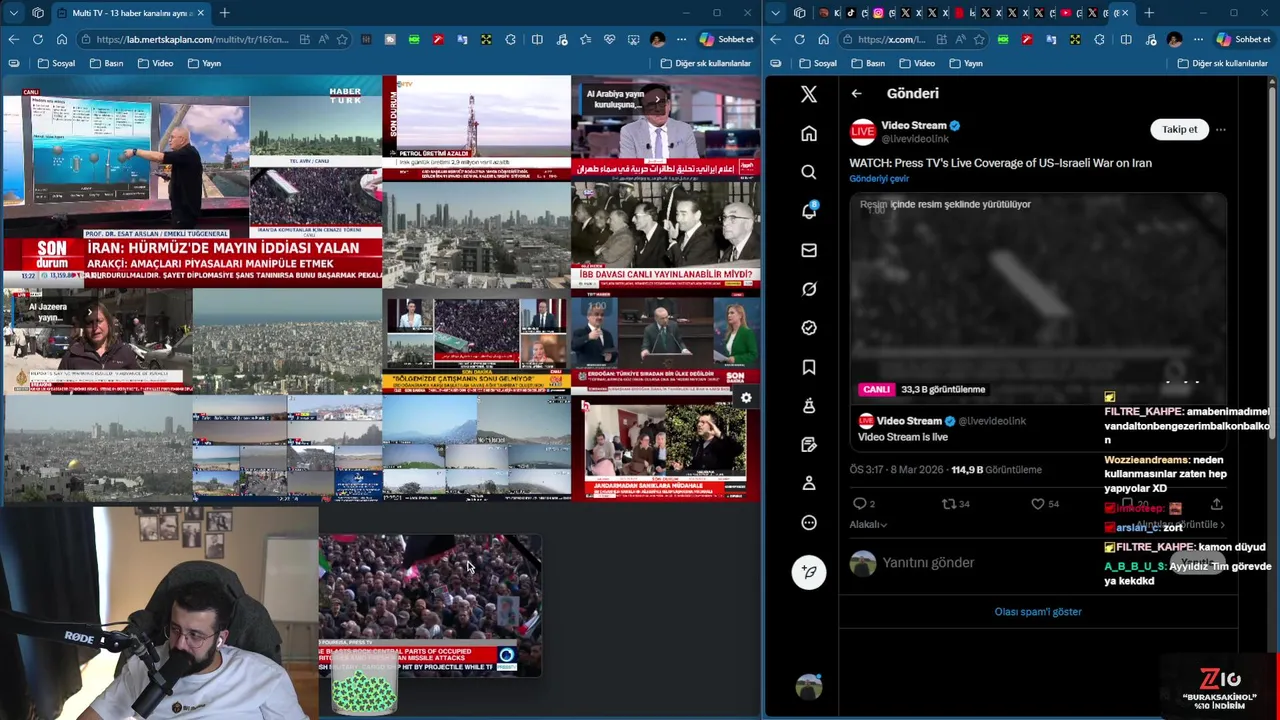This screenshot has height=720, width=1280.
Task: Click the white compose post button
Action: pyautogui.click(x=809, y=572)
